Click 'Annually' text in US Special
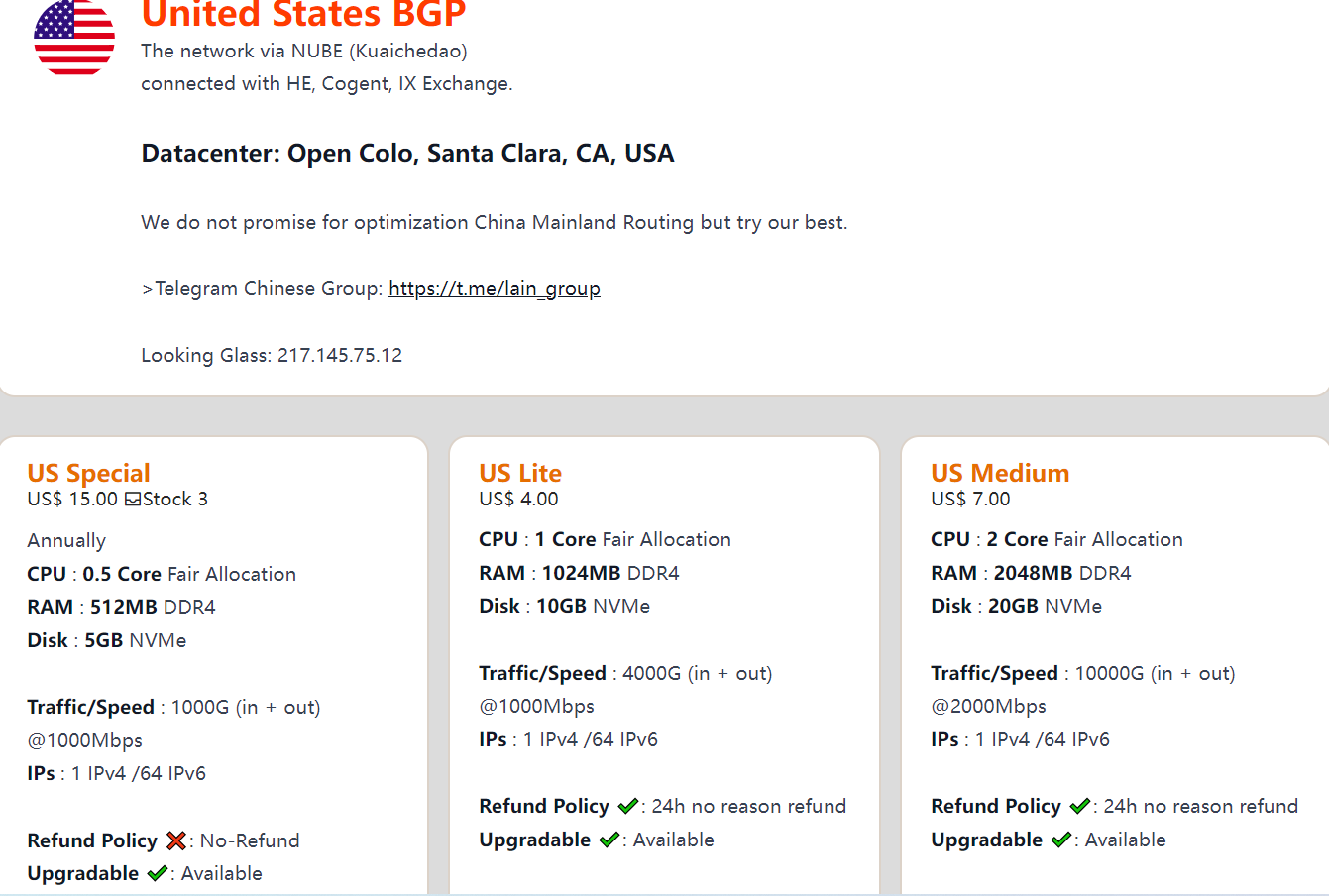The height and width of the screenshot is (896, 1329). click(x=66, y=540)
